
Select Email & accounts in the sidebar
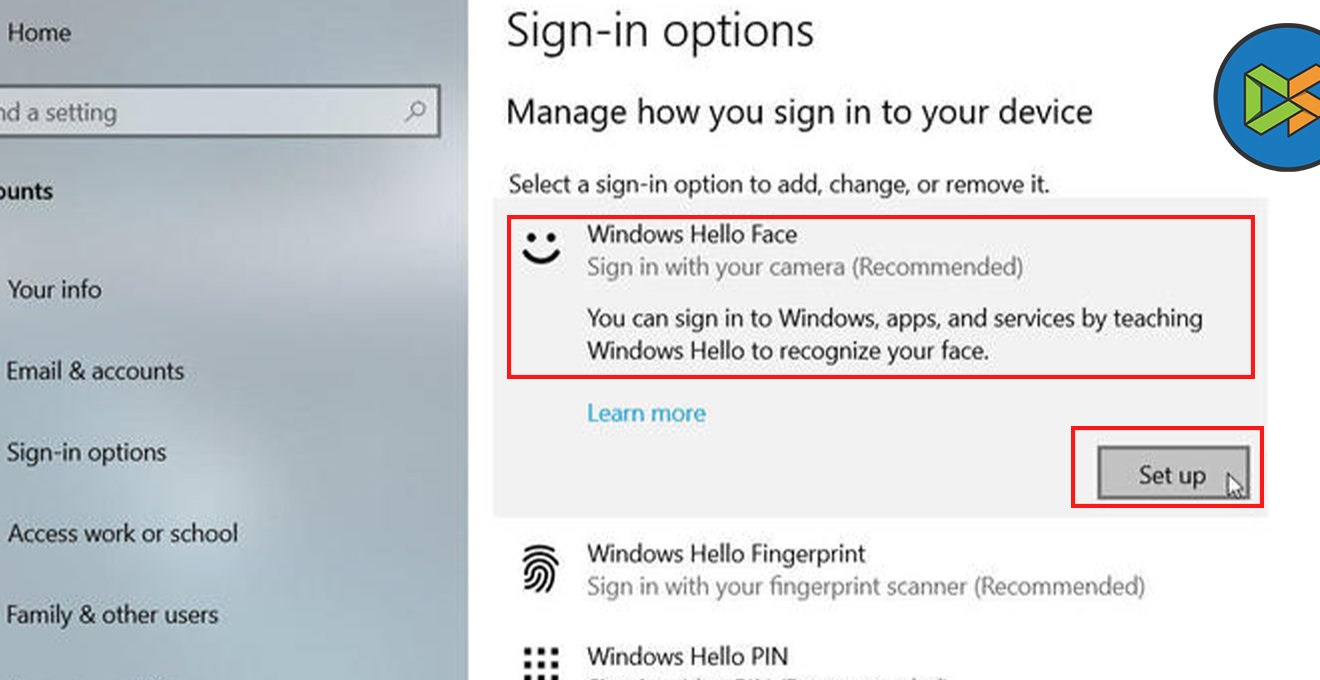[95, 371]
